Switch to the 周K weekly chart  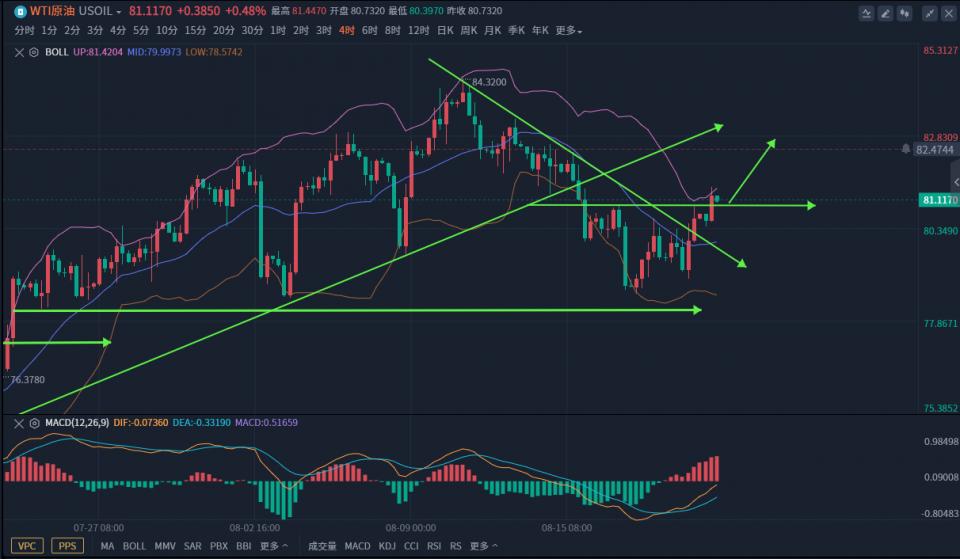[469, 31]
